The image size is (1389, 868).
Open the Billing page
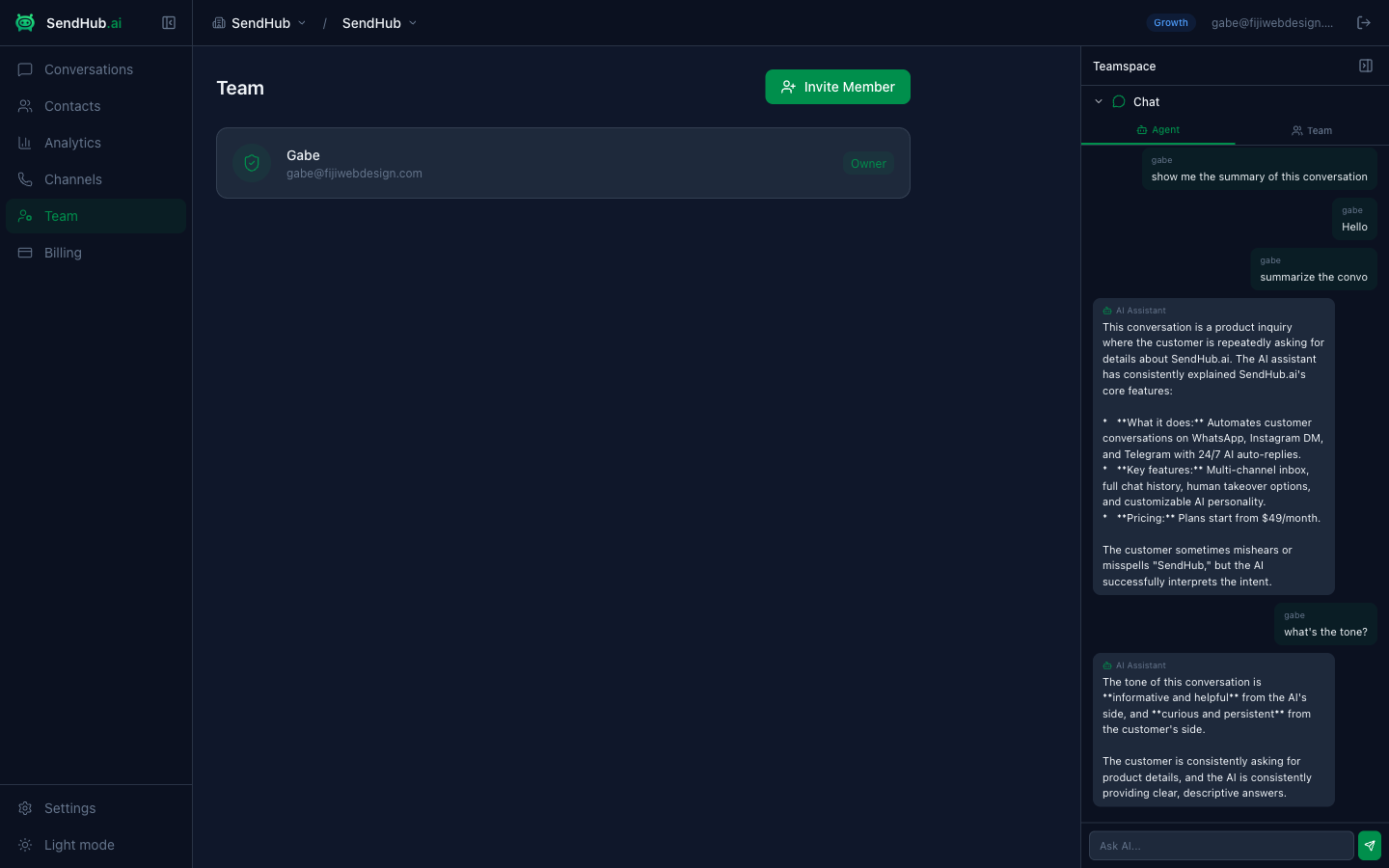click(96, 253)
